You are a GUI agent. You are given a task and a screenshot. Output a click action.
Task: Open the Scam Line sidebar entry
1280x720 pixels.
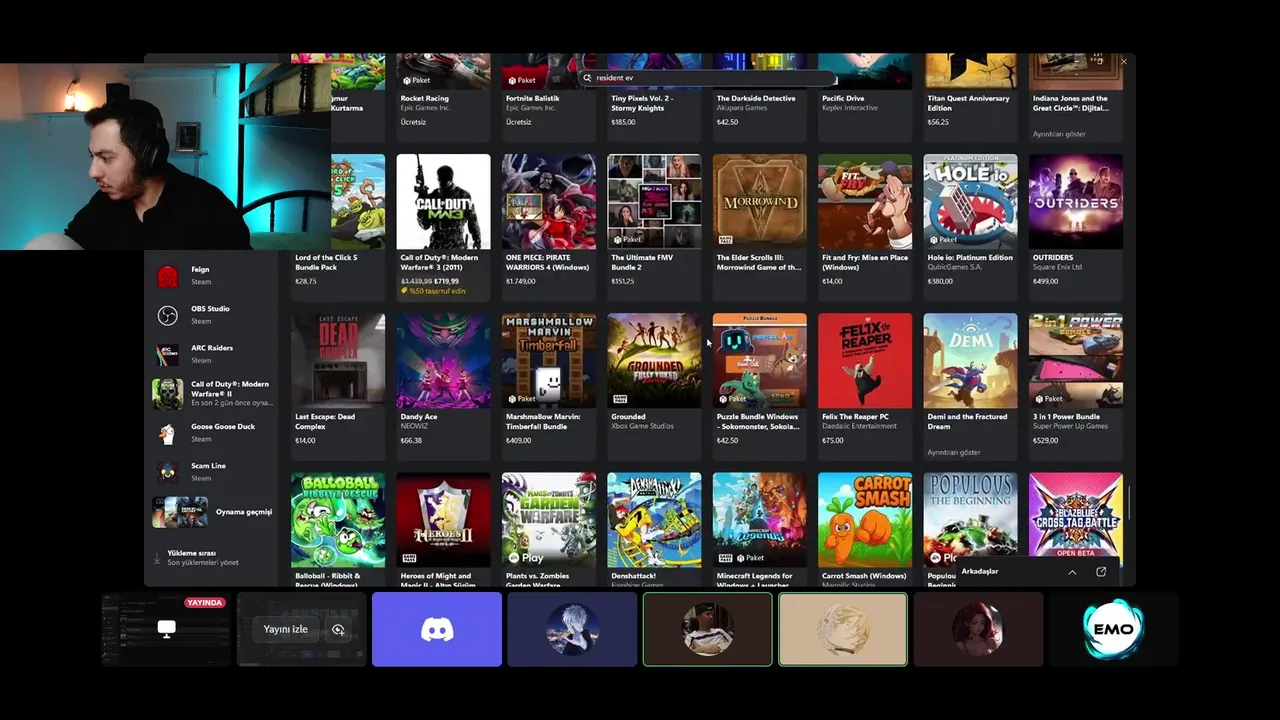[212, 472]
